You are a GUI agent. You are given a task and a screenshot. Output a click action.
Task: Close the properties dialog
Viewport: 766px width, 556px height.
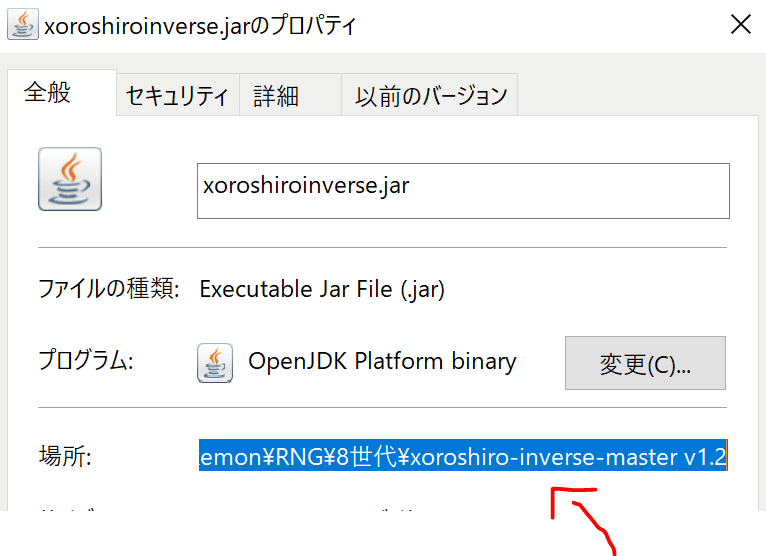(741, 24)
